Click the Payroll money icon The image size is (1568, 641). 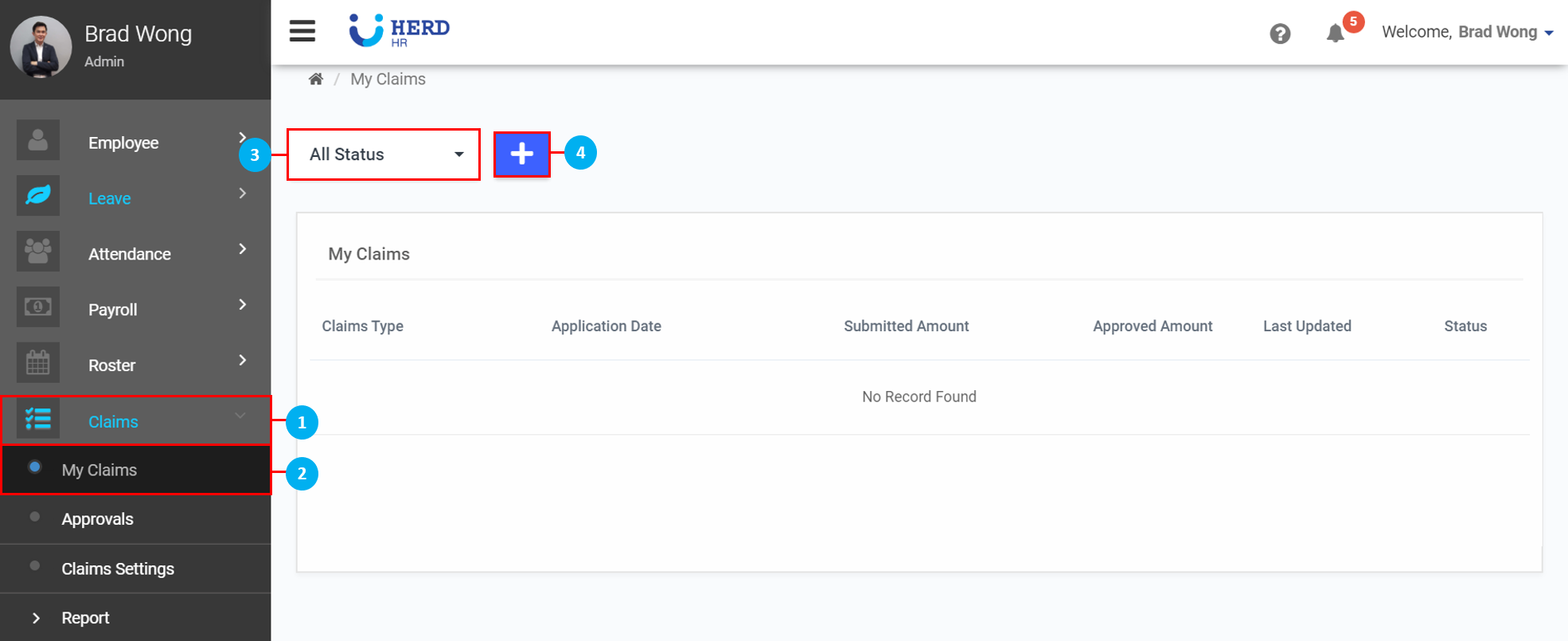coord(38,307)
